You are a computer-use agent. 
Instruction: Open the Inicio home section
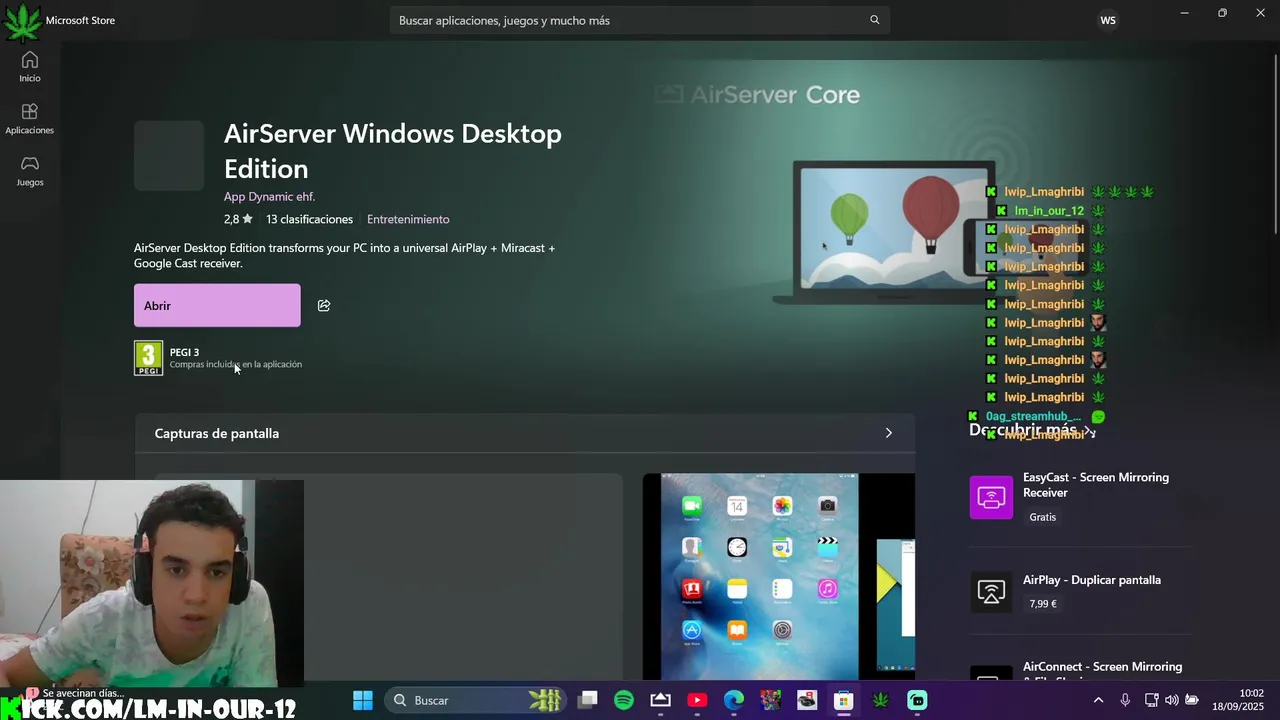30,66
